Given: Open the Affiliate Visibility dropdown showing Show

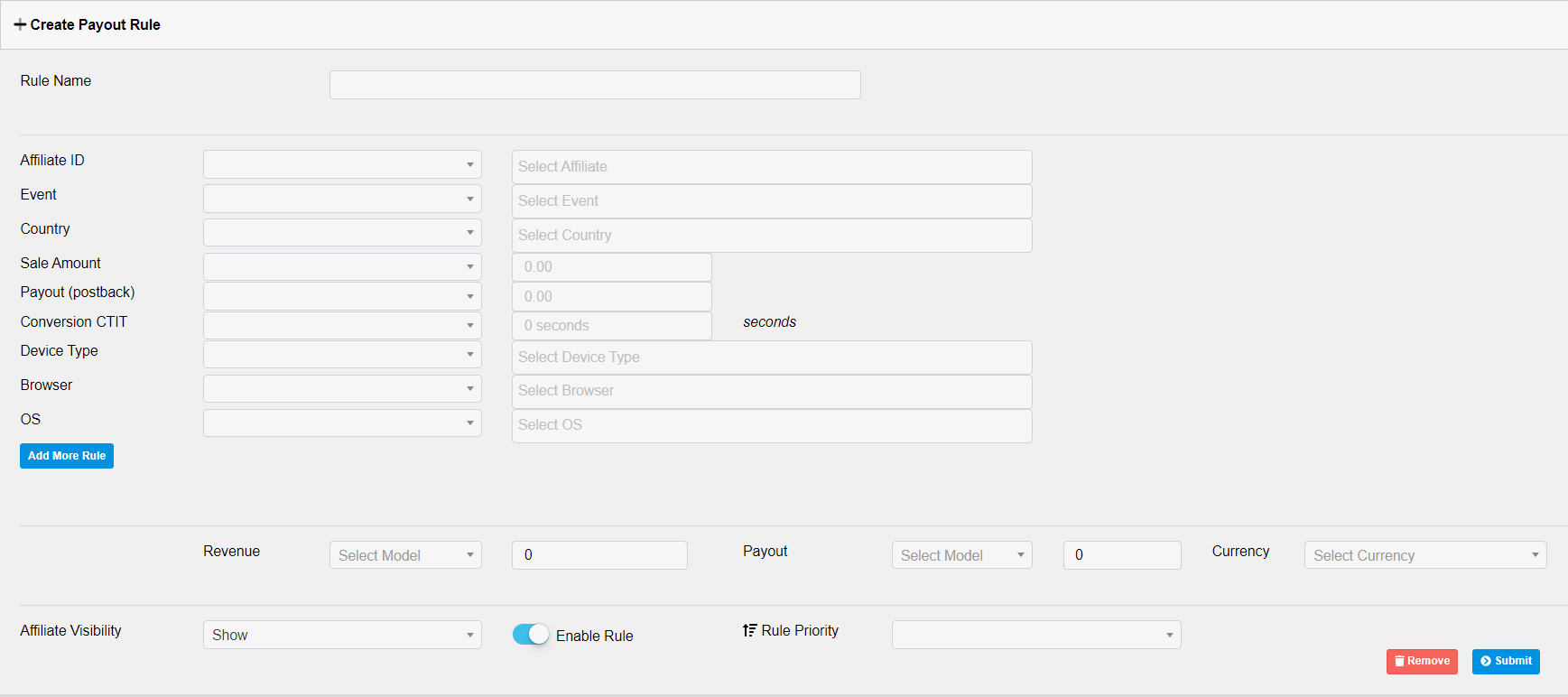Looking at the screenshot, I should tap(342, 635).
